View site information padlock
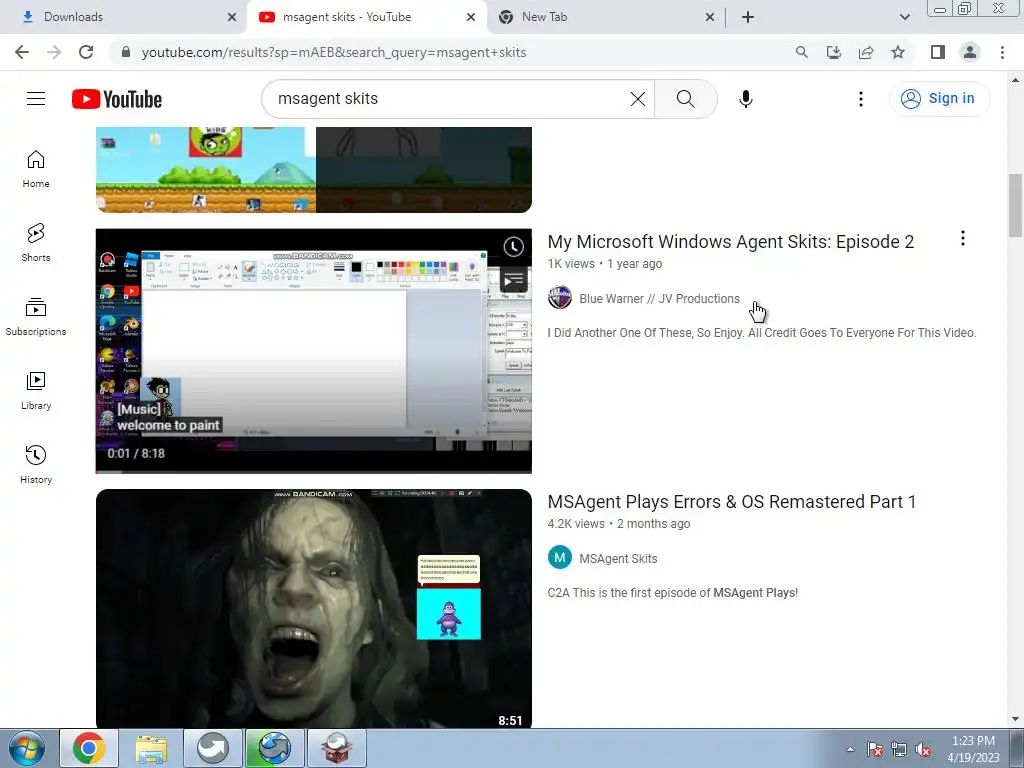This screenshot has width=1024, height=768. point(126,52)
